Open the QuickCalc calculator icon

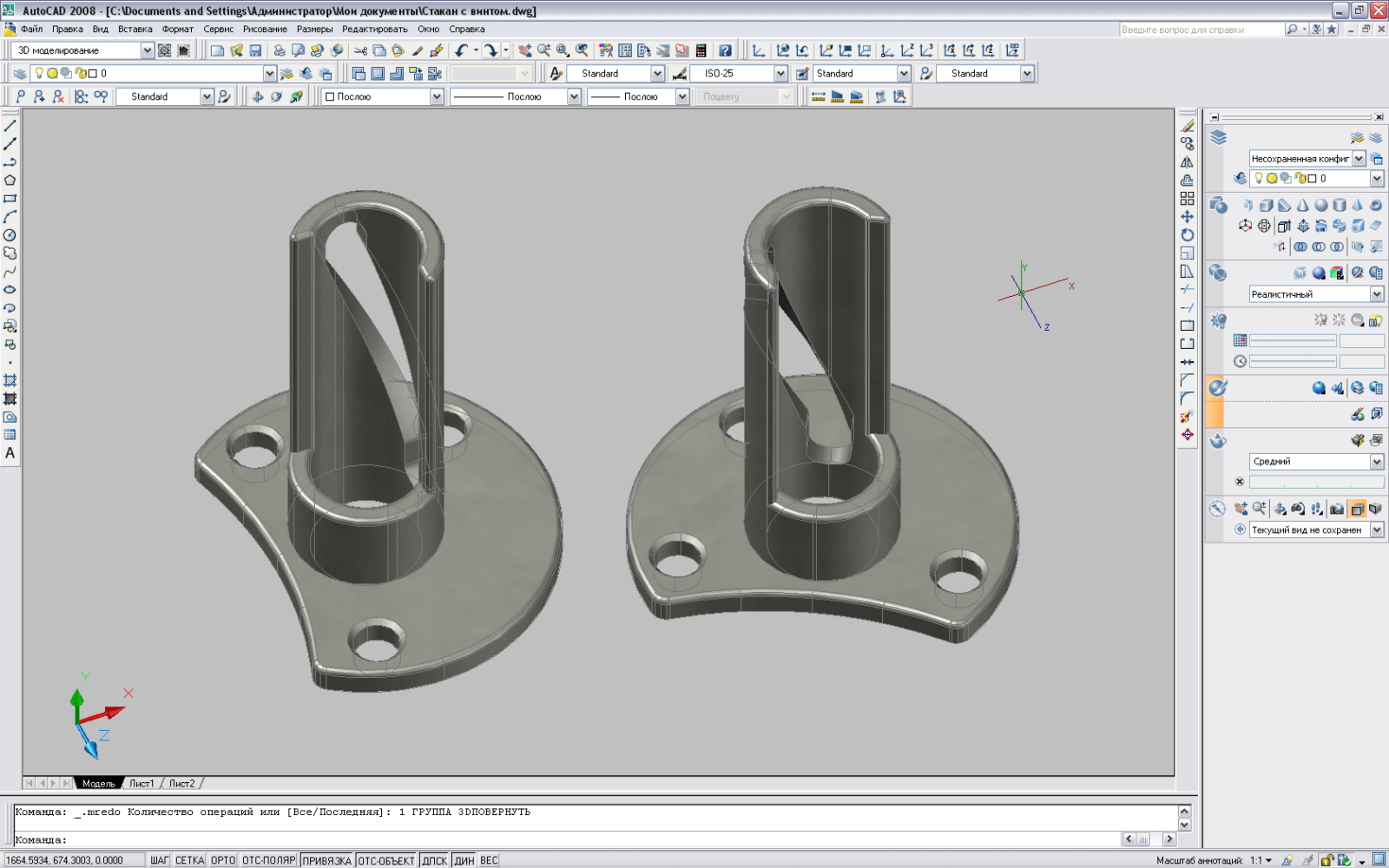(701, 51)
